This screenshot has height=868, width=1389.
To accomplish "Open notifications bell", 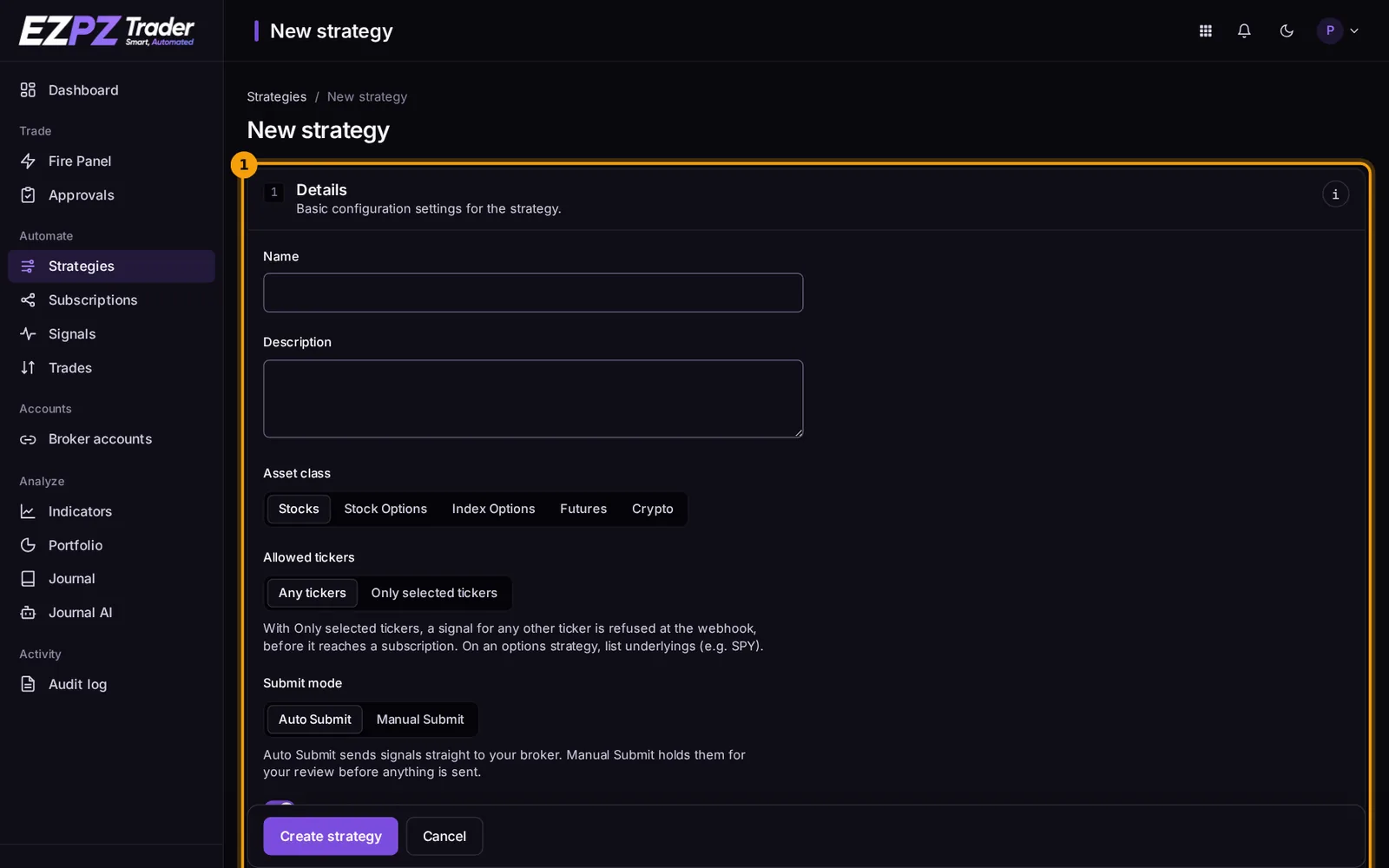I will (x=1244, y=31).
